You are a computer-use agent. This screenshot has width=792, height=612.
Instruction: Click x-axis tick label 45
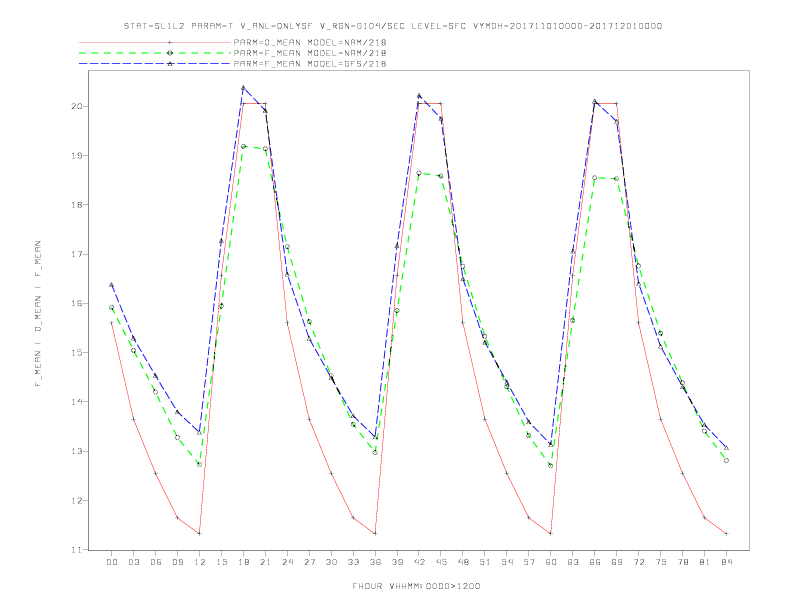[x=441, y=562]
